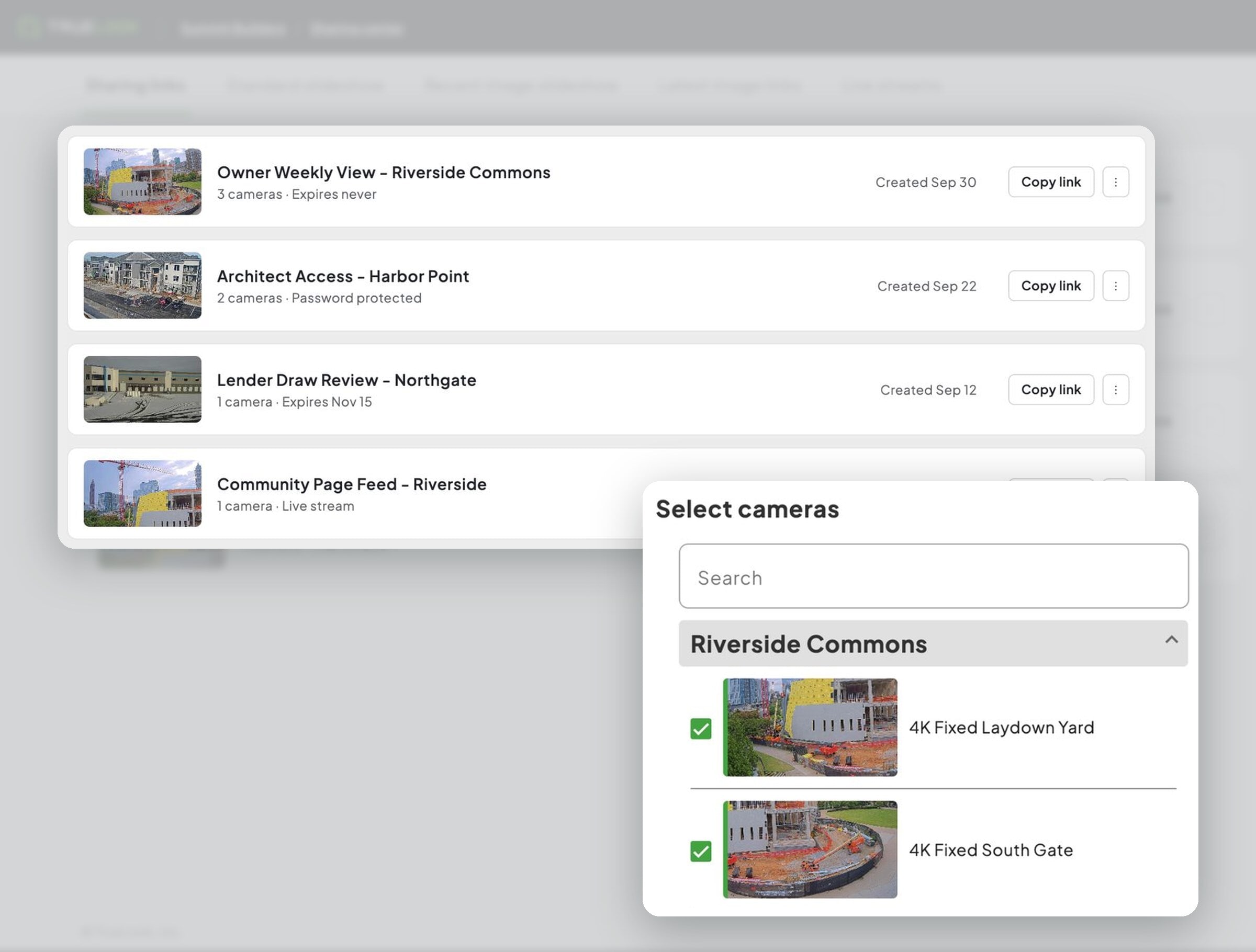Screen dimensions: 1256x952
Task: Click 'Created Sep 12' date text
Action: (x=928, y=390)
